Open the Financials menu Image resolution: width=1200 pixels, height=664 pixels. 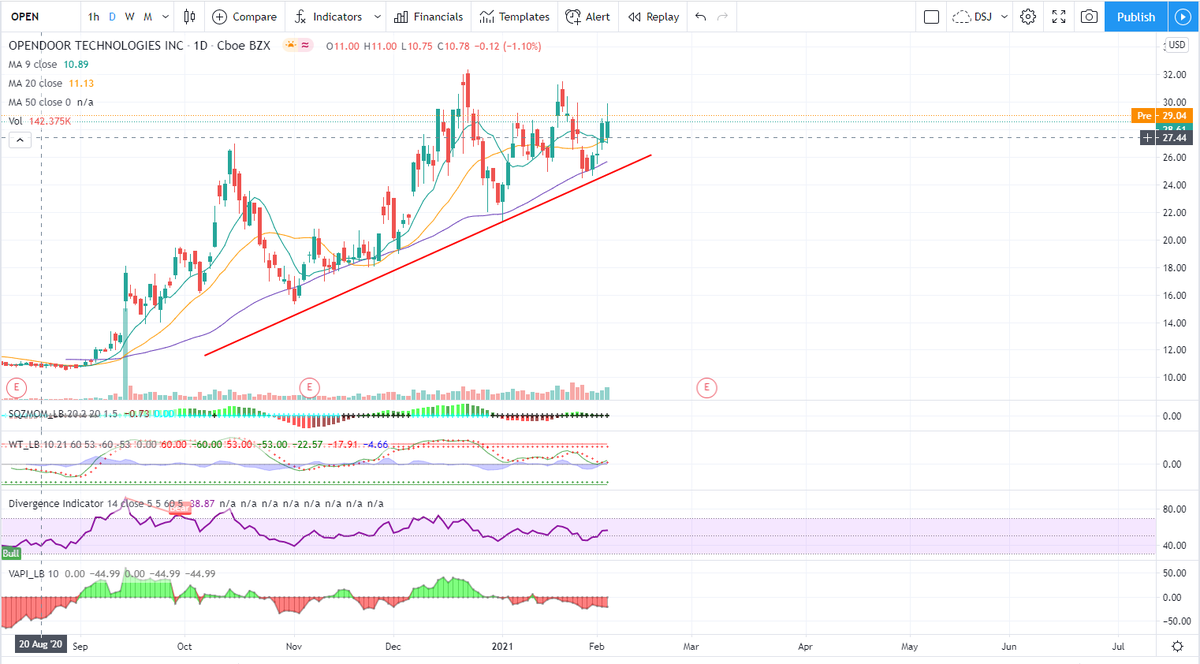(428, 16)
